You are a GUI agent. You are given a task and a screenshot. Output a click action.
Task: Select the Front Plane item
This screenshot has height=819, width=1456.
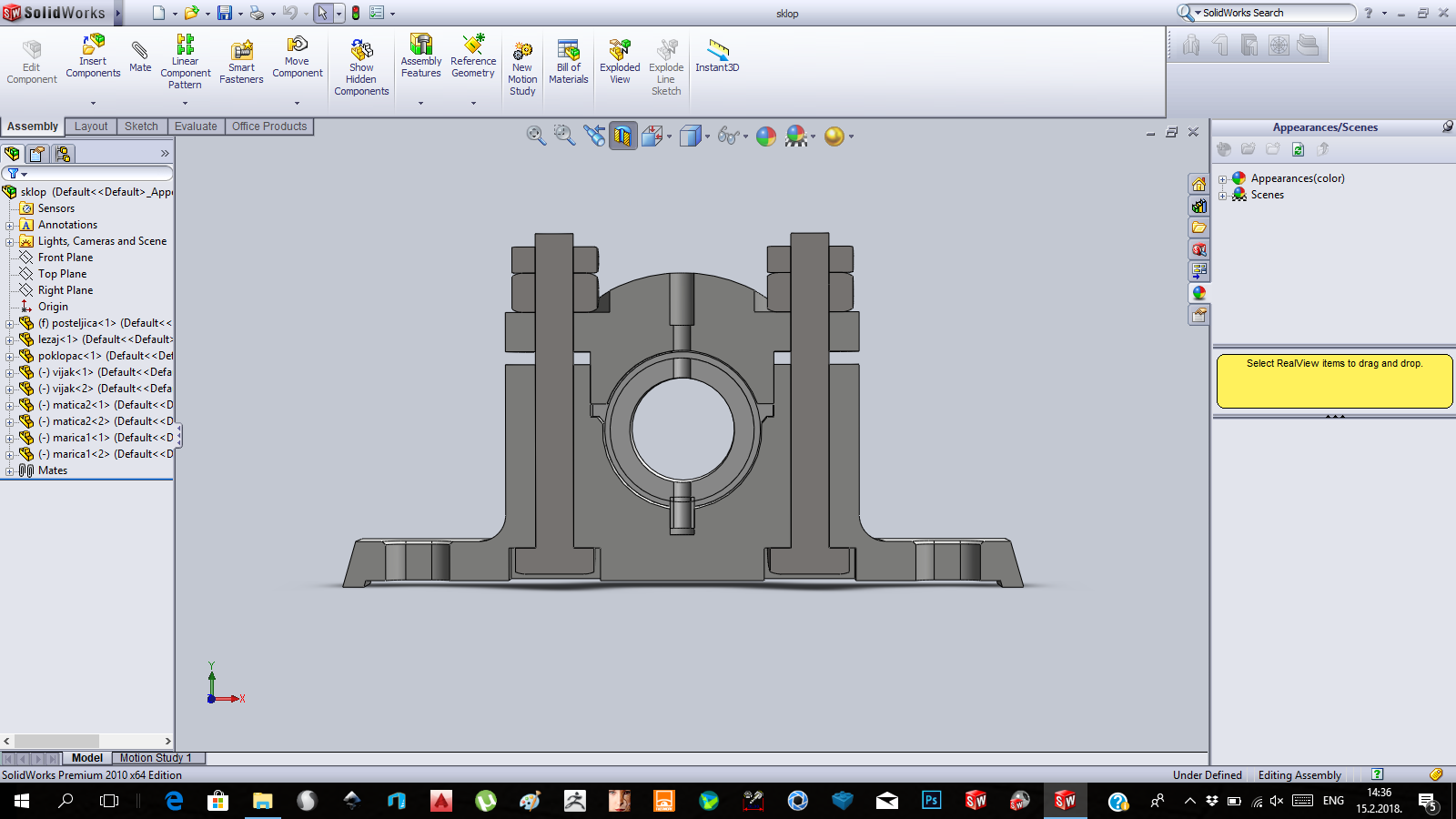(66, 258)
